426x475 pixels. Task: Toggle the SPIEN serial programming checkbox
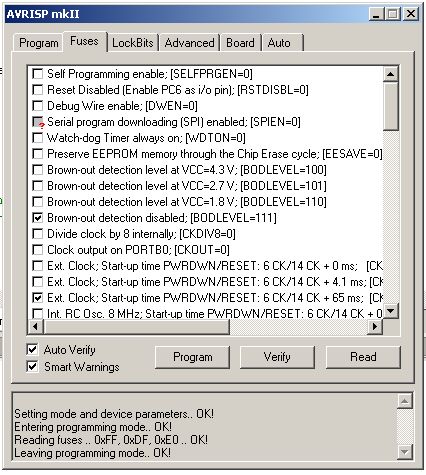tap(38, 122)
